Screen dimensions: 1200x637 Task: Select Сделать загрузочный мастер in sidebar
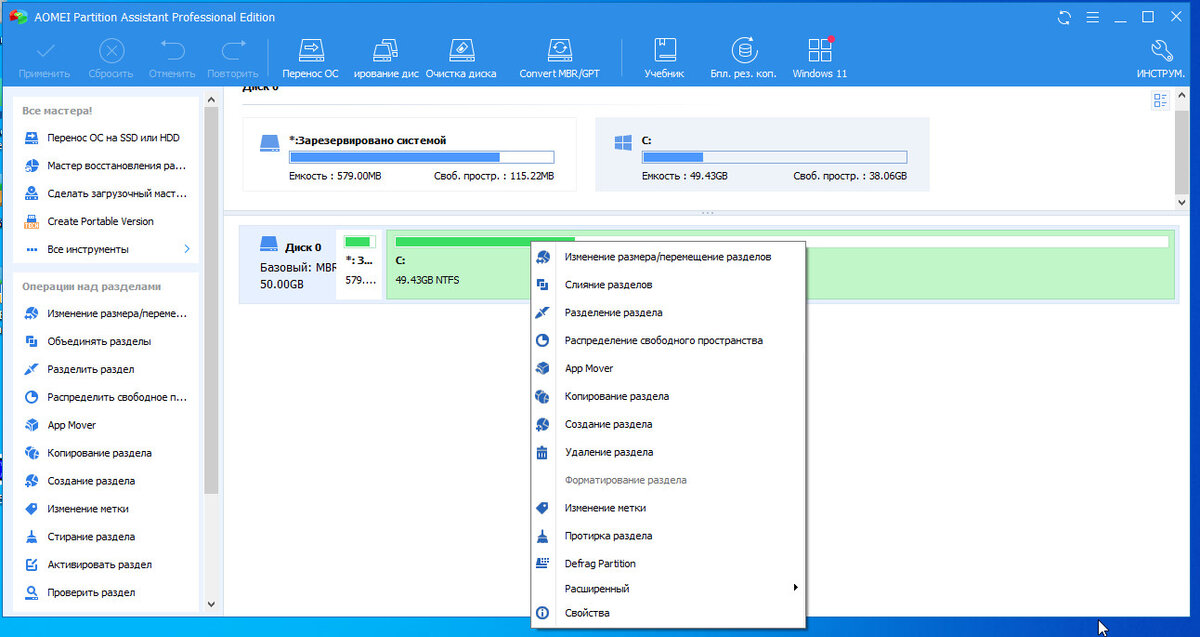[x=107, y=194]
